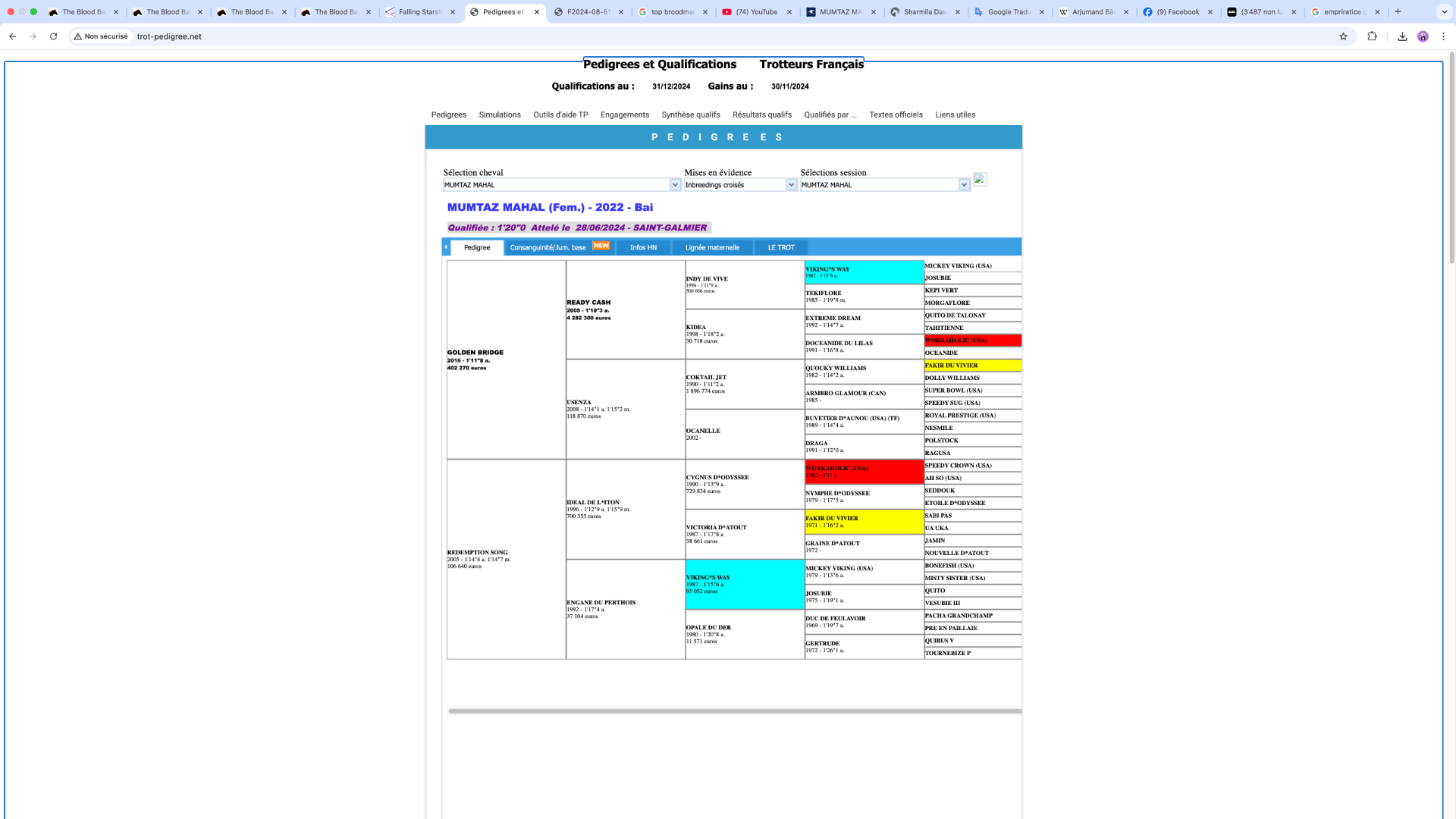Viewport: 1456px width, 819px height.
Task: Open Synthèse qualifs menu
Action: [691, 115]
